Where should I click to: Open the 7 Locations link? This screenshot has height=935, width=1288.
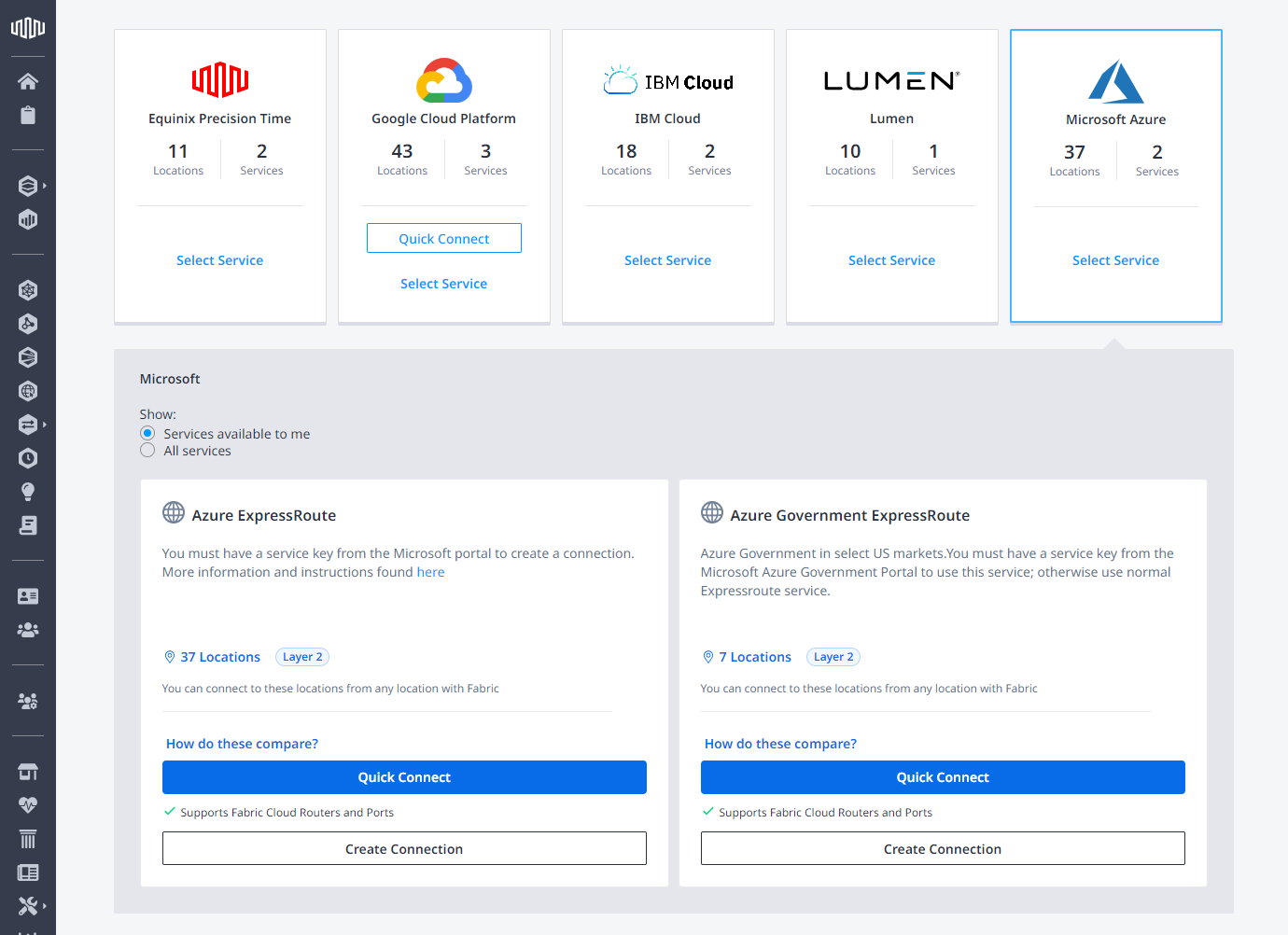[x=747, y=657]
